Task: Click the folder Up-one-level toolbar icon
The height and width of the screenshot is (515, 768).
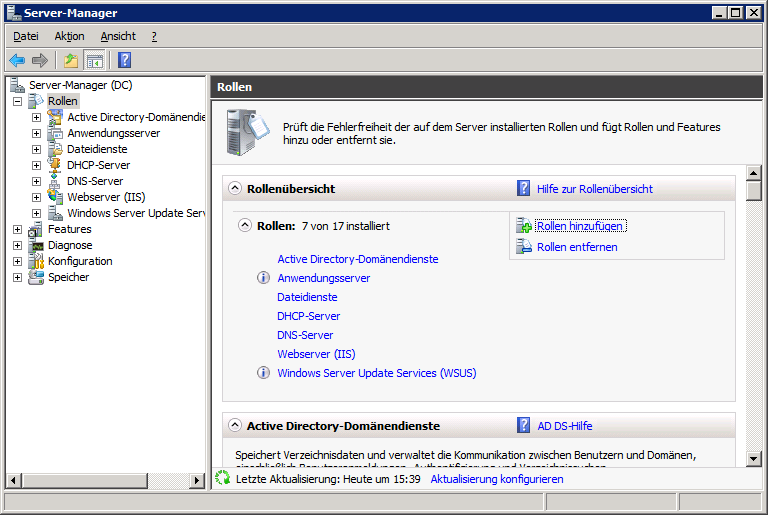Action: [x=71, y=60]
